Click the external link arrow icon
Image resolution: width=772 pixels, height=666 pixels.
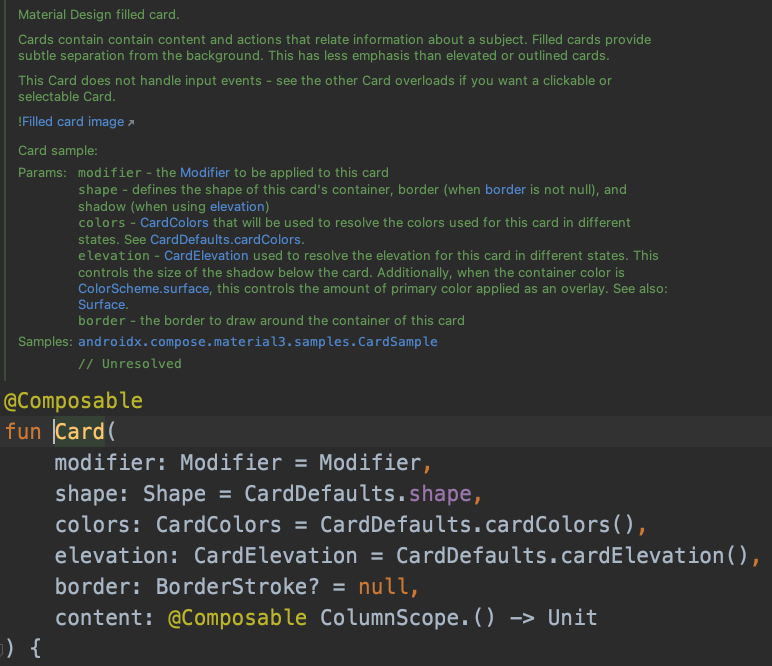click(131, 123)
